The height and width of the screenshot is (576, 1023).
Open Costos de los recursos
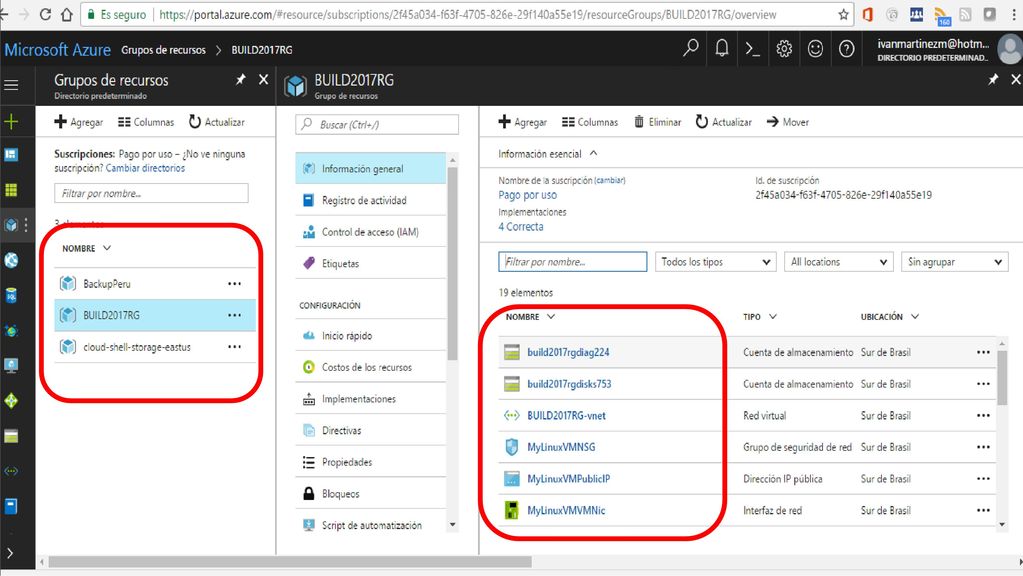(371, 367)
